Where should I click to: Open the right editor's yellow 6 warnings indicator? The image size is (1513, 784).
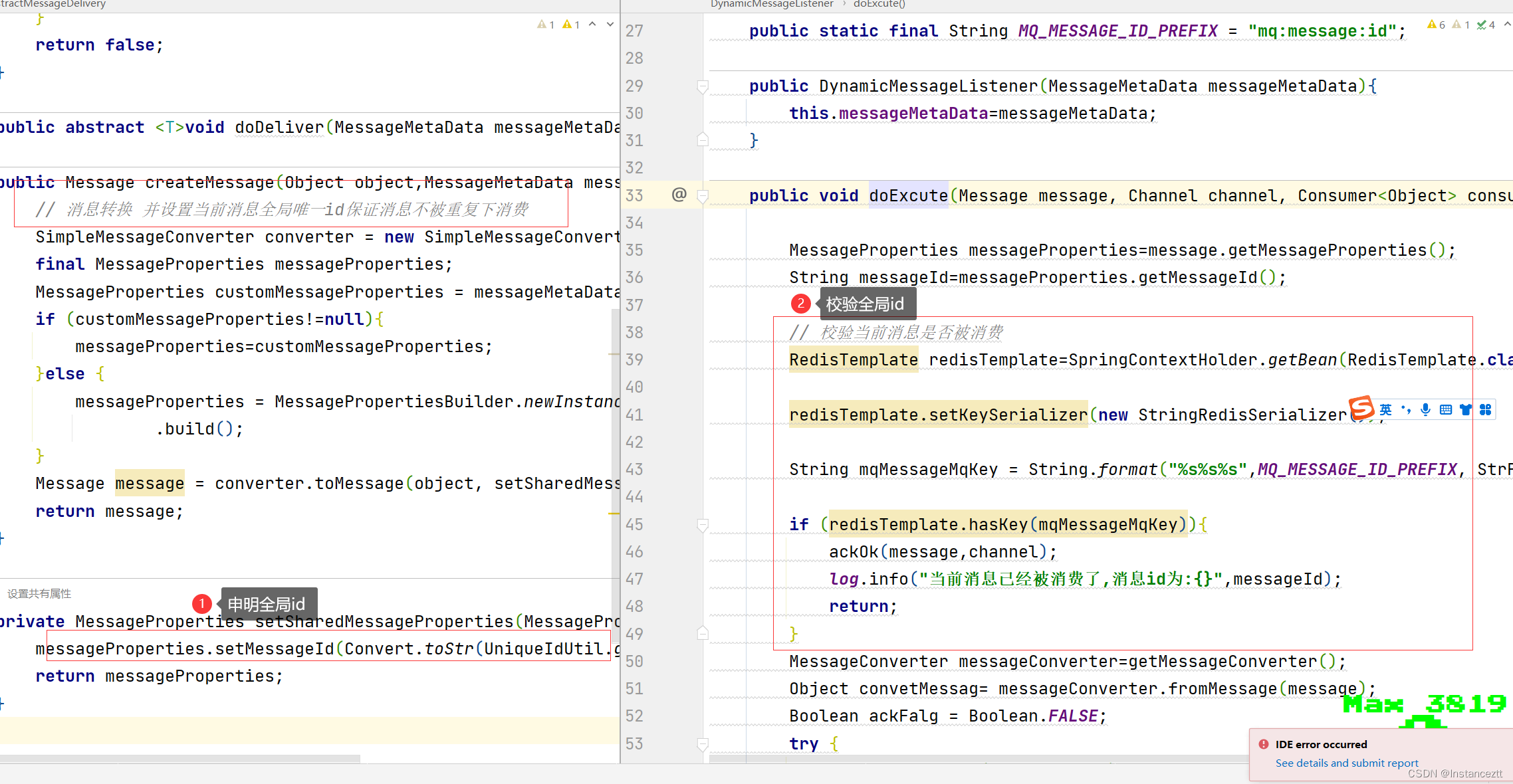point(1436,25)
